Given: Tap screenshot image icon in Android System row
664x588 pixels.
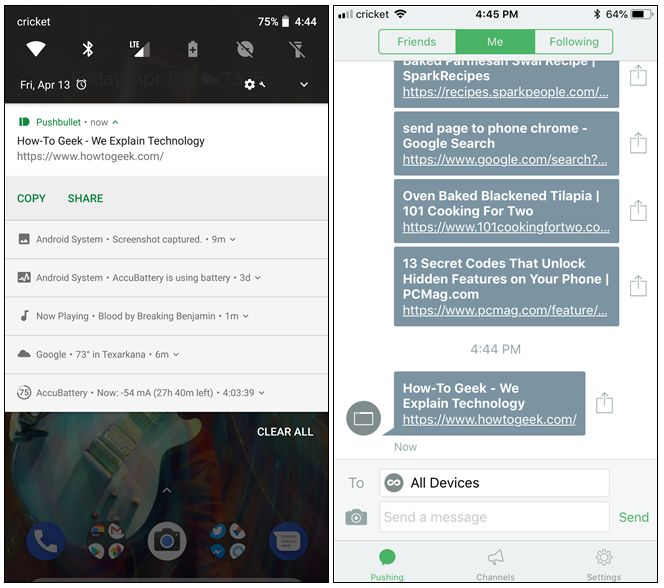Looking at the screenshot, I should click(x=24, y=239).
